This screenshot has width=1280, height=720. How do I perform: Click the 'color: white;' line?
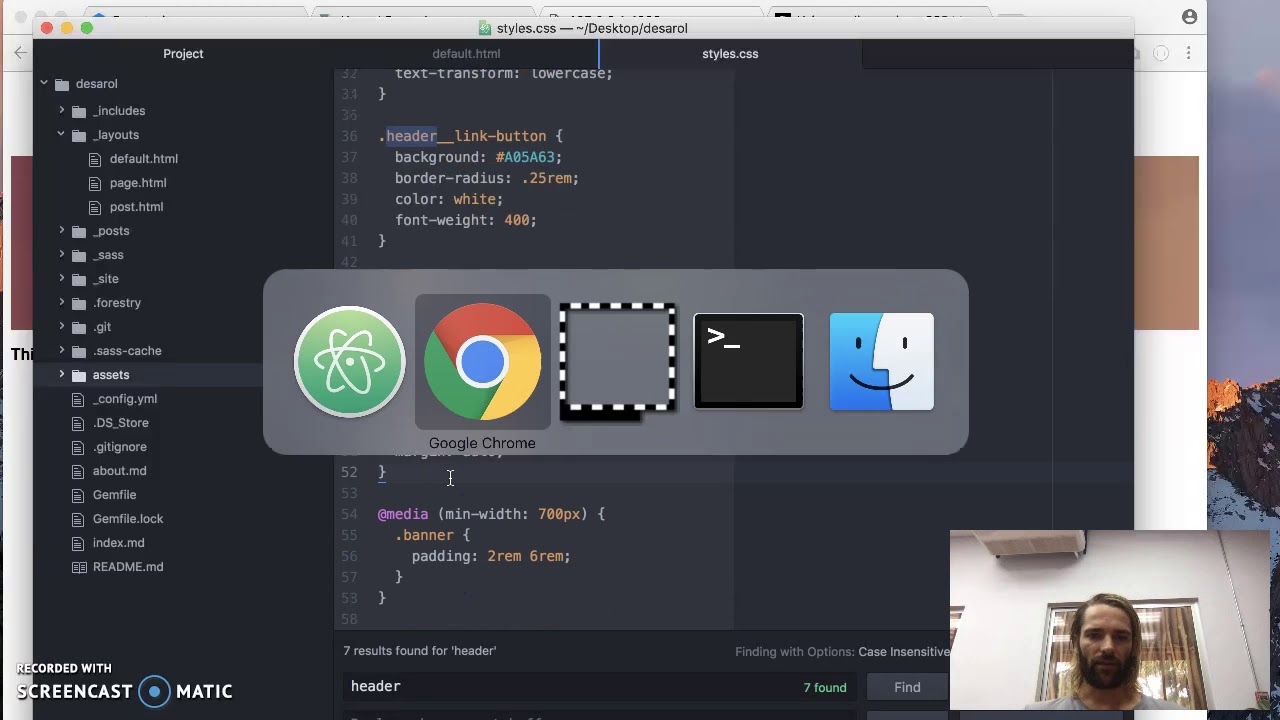(449, 199)
